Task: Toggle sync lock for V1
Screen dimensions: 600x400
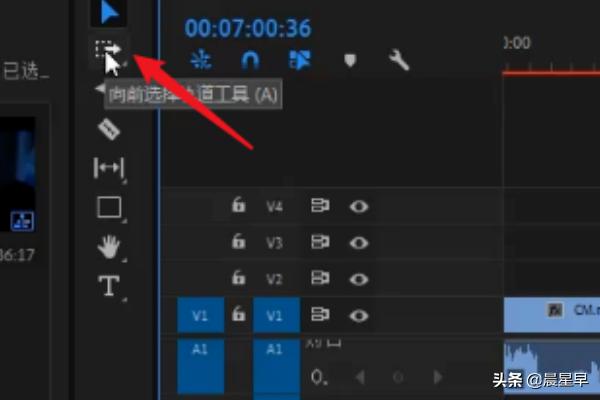Action: pyautogui.click(x=320, y=314)
